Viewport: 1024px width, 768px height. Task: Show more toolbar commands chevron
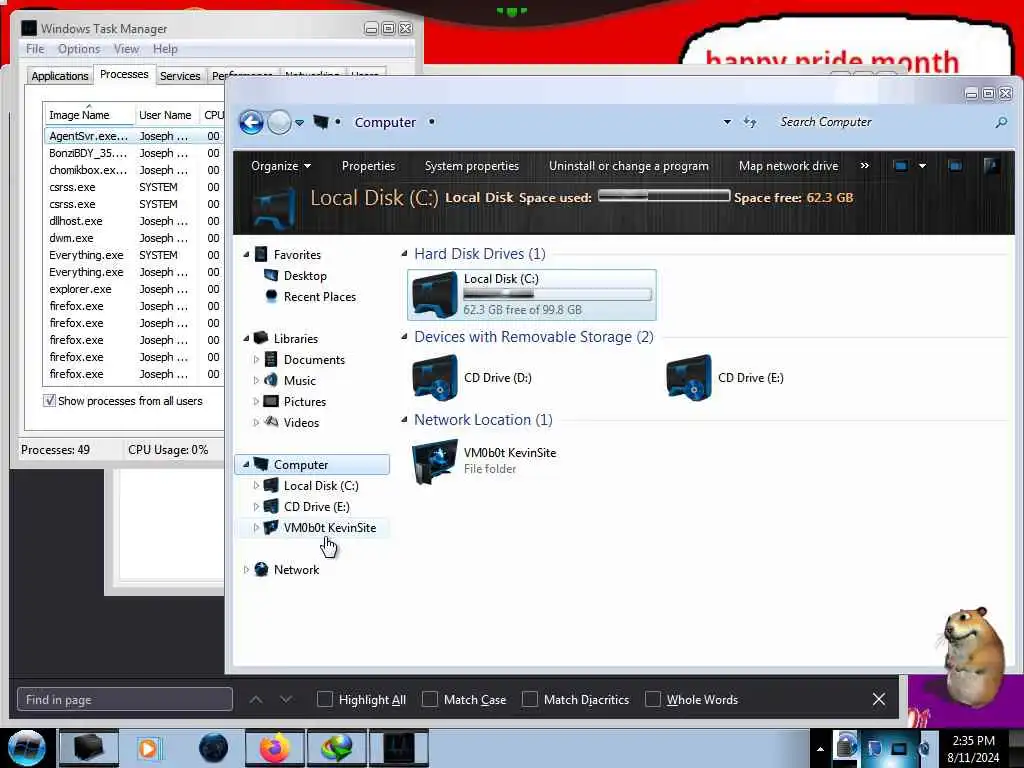pos(865,166)
